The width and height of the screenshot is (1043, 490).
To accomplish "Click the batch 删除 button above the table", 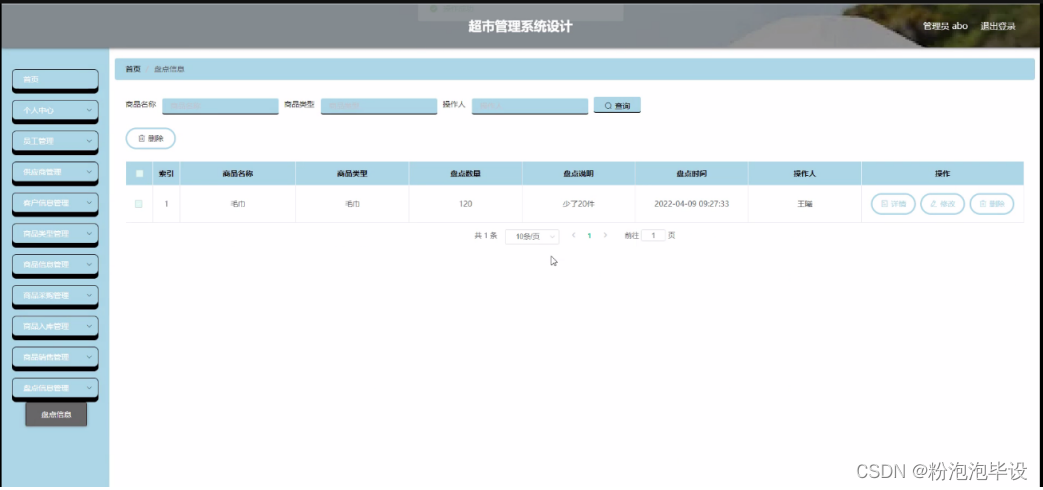I will [150, 138].
